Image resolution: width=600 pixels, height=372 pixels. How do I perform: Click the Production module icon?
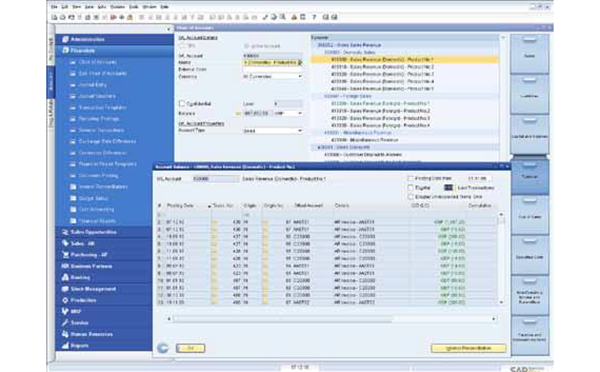(x=65, y=300)
